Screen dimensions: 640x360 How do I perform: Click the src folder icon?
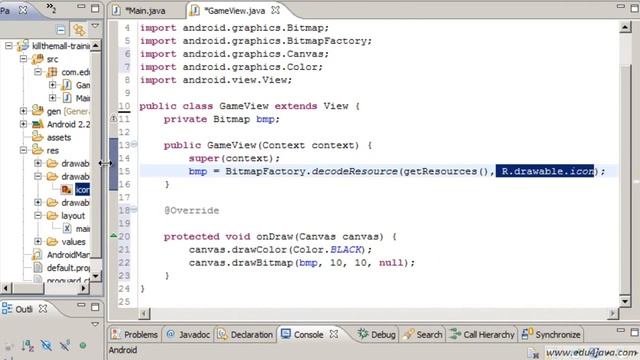point(38,59)
